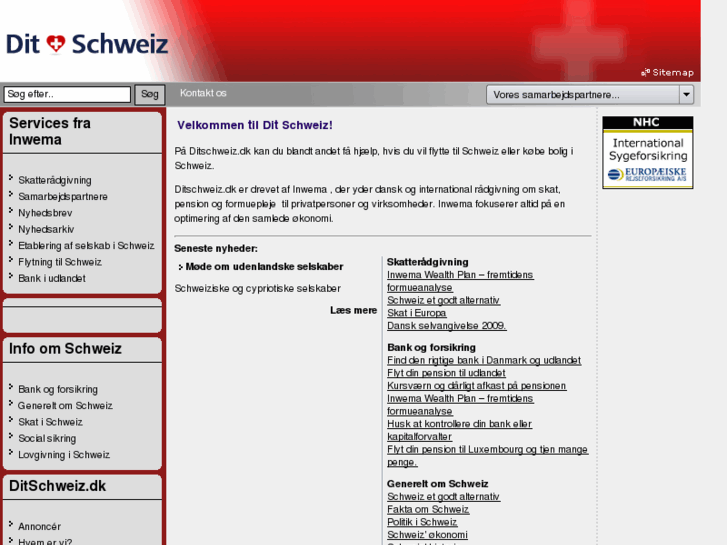The image size is (727, 545).
Task: Open Fakta om Schweiz link
Action: [428, 509]
